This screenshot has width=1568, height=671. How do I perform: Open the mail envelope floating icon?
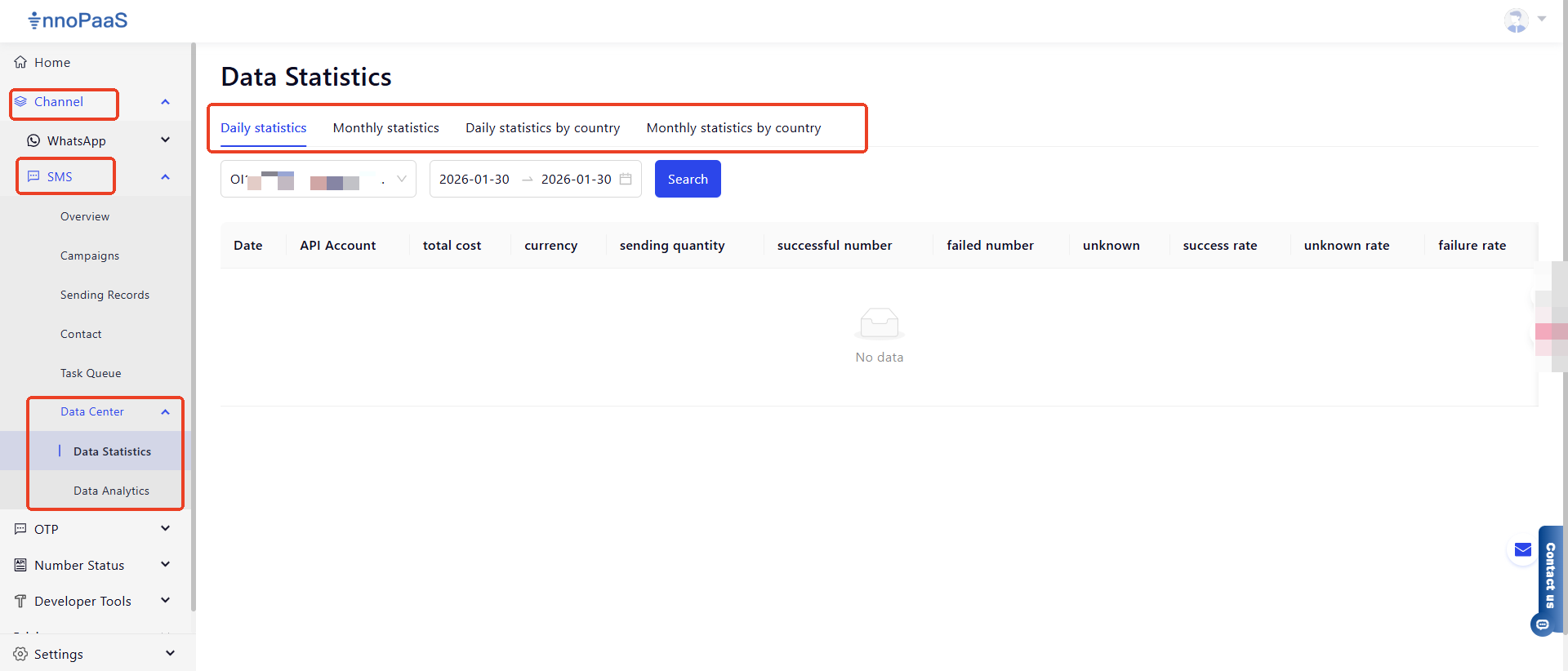[1522, 550]
